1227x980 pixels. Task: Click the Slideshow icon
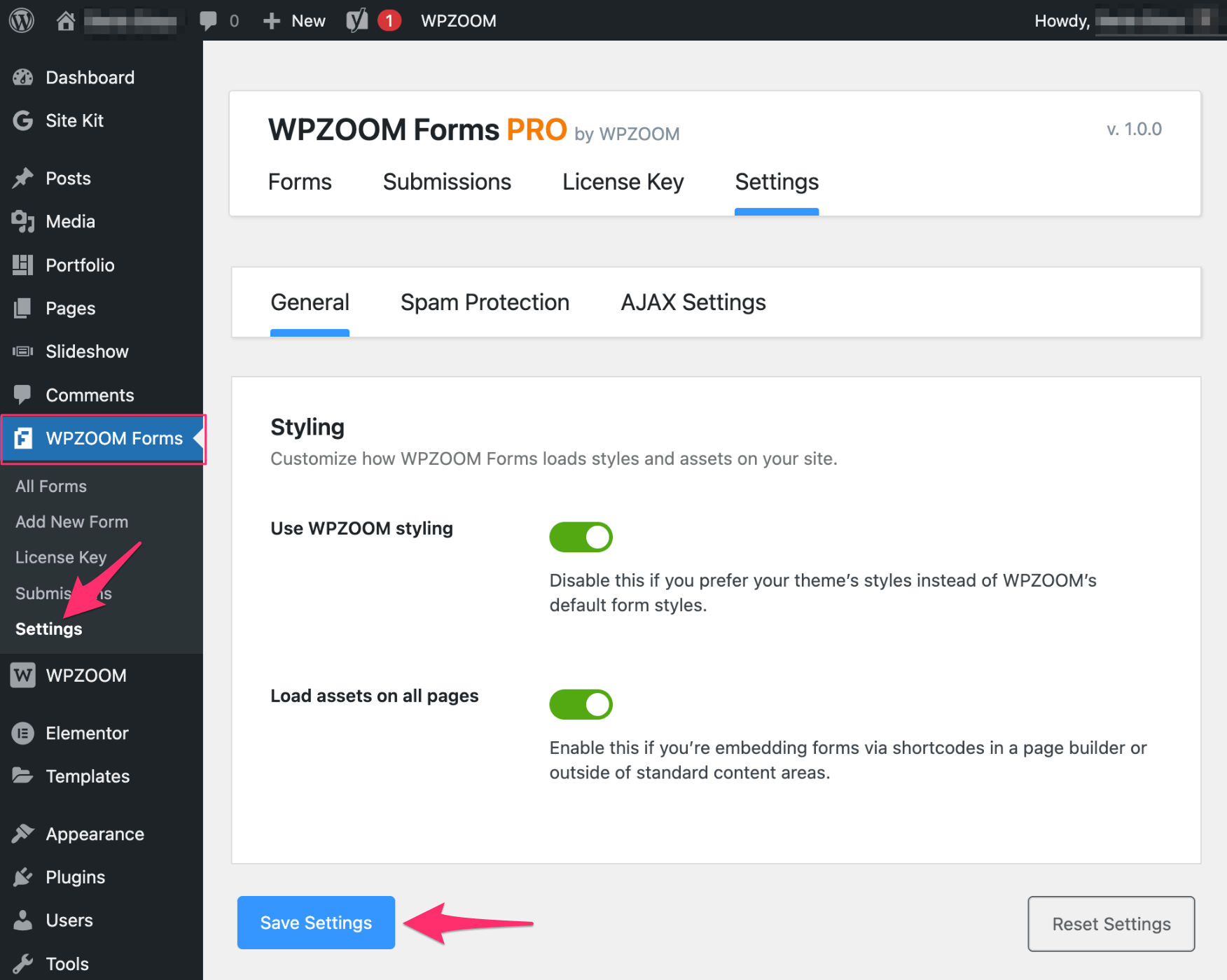[23, 351]
